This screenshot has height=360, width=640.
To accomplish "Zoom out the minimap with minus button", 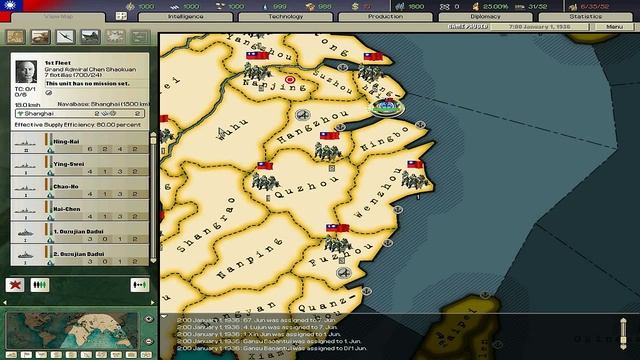I will pos(149,341).
